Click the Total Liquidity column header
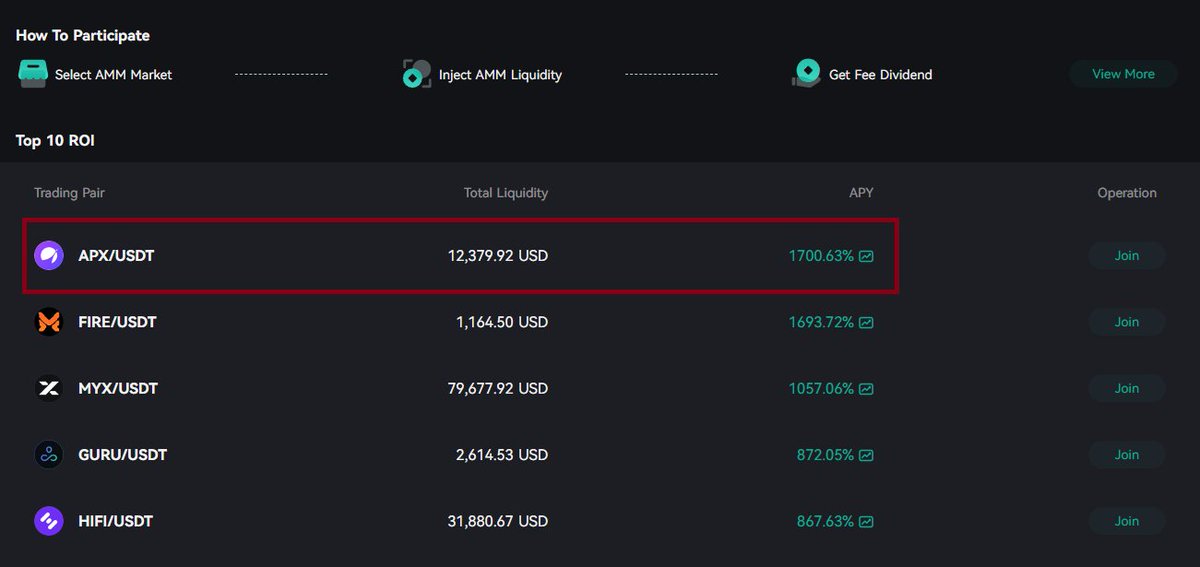Screen dimensions: 1200x567 (506, 193)
